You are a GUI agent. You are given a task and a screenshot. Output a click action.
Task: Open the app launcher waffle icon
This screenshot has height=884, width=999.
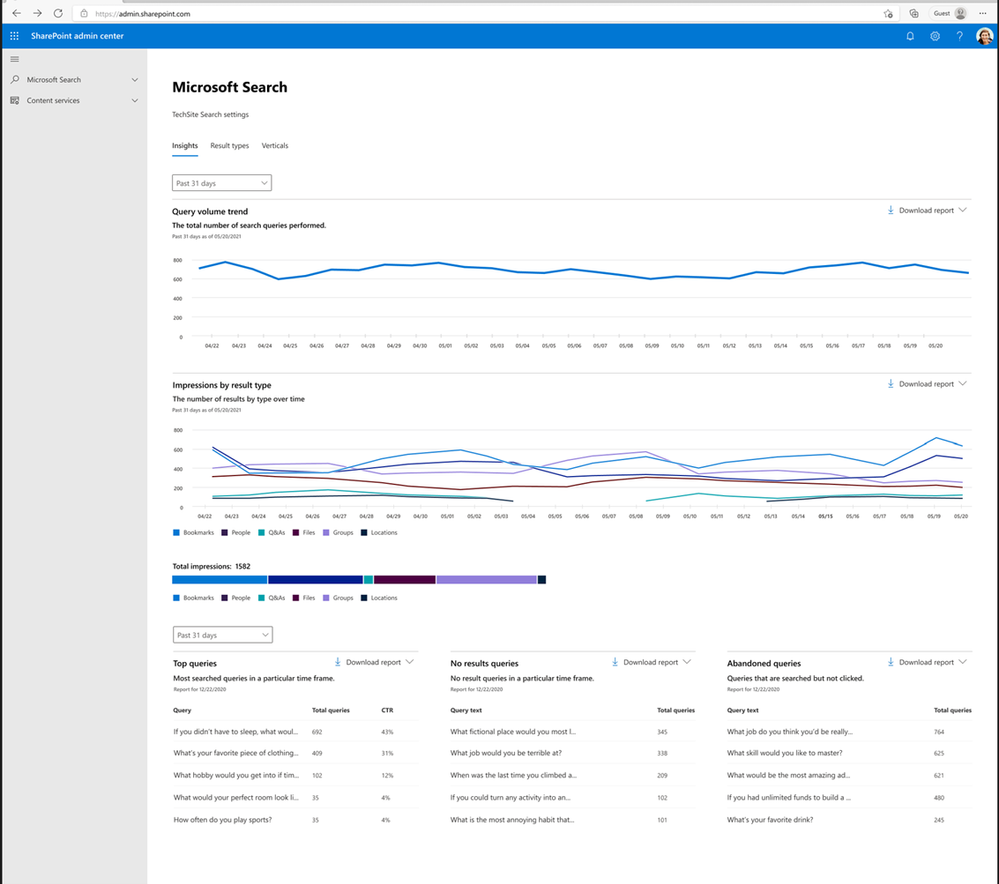tap(14, 36)
